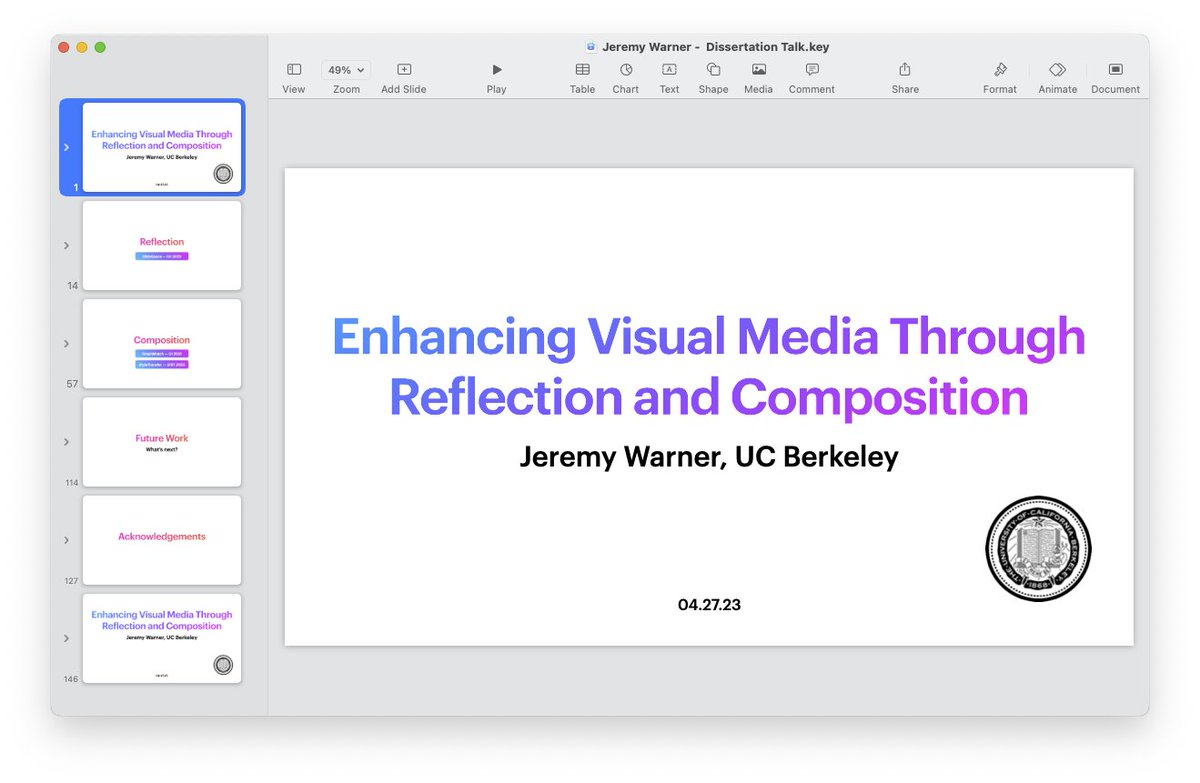The image size is (1200, 783).
Task: Select the UC Berkeley seal image on slide
Action: [1038, 549]
